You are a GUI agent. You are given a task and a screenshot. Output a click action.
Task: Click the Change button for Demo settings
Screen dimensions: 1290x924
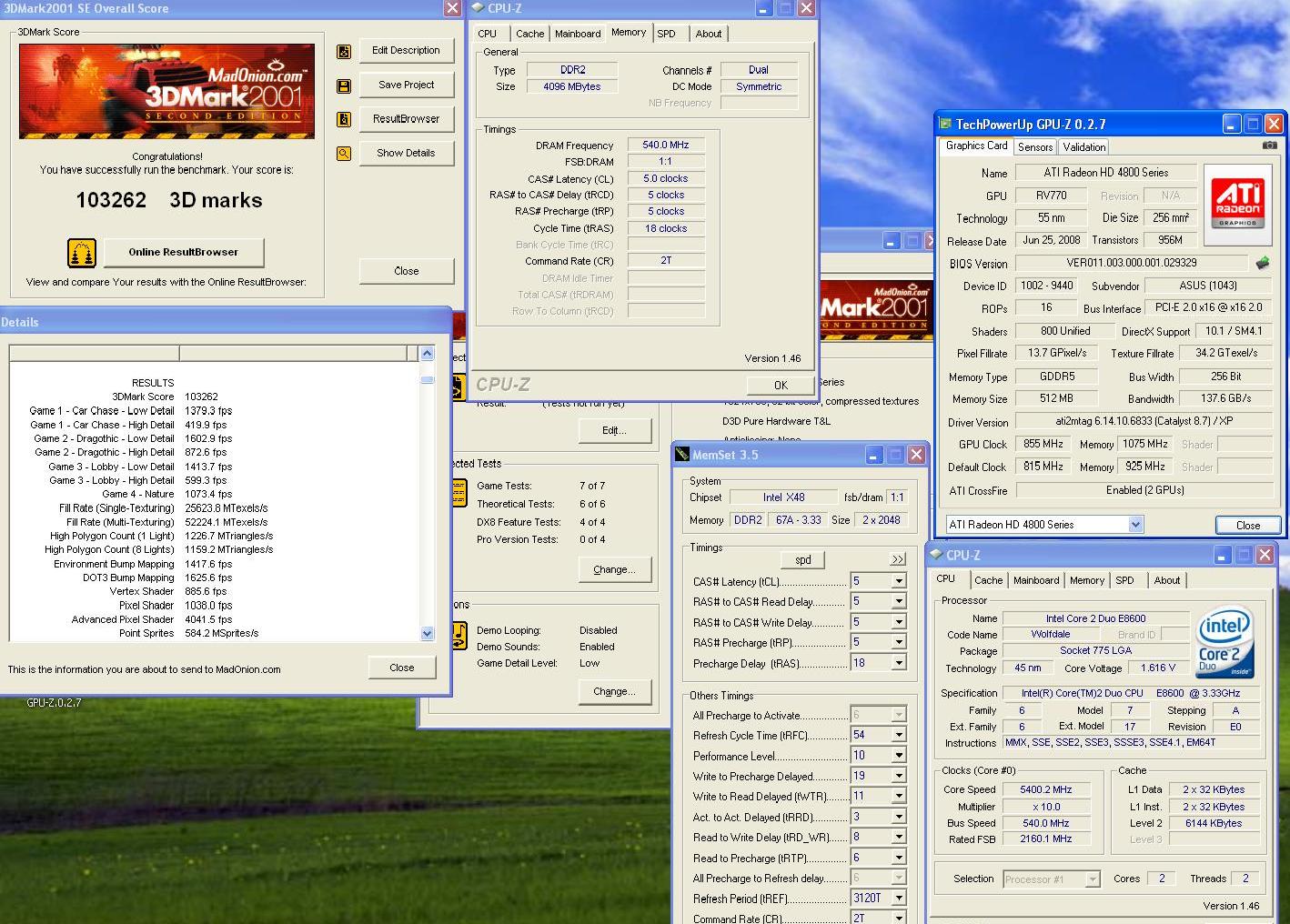pyautogui.click(x=614, y=692)
